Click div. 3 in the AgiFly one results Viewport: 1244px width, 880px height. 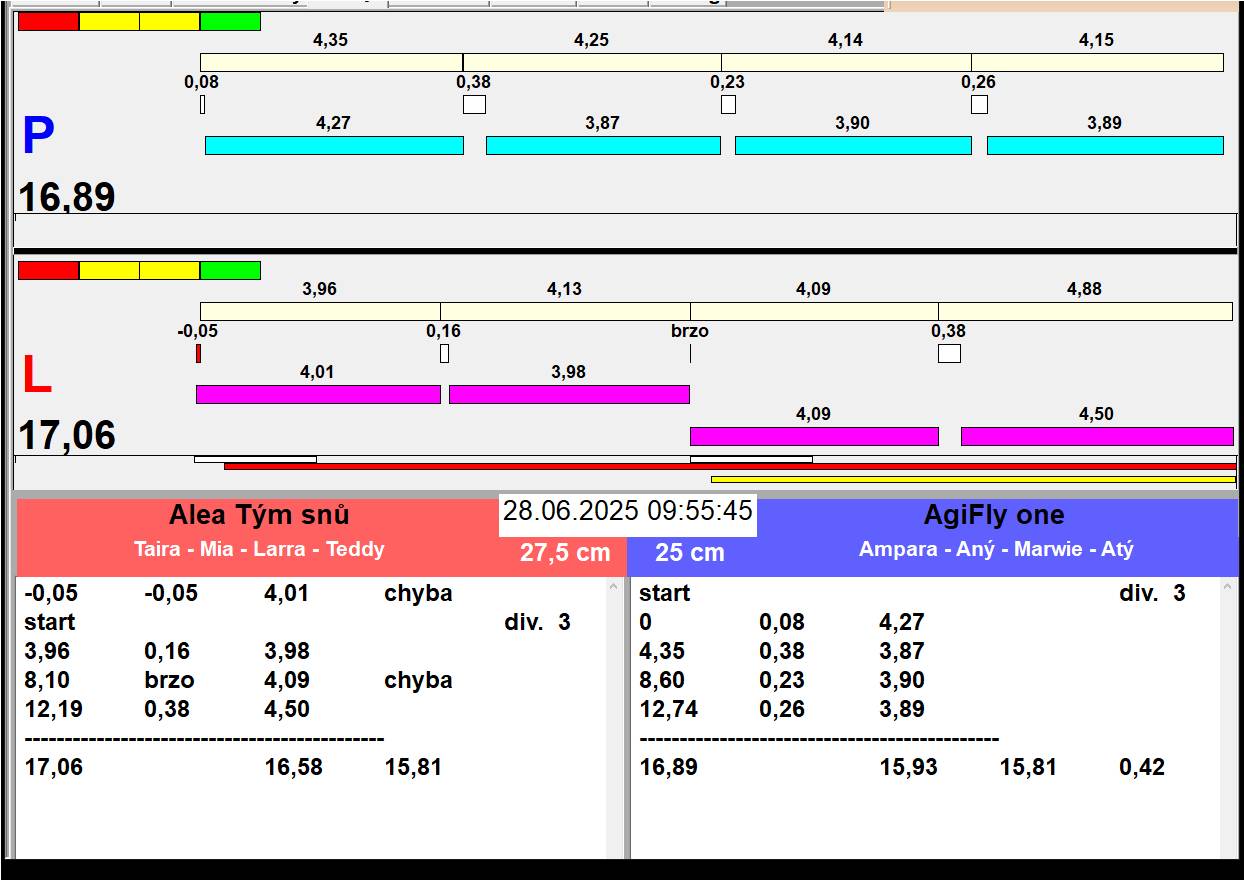[1152, 593]
